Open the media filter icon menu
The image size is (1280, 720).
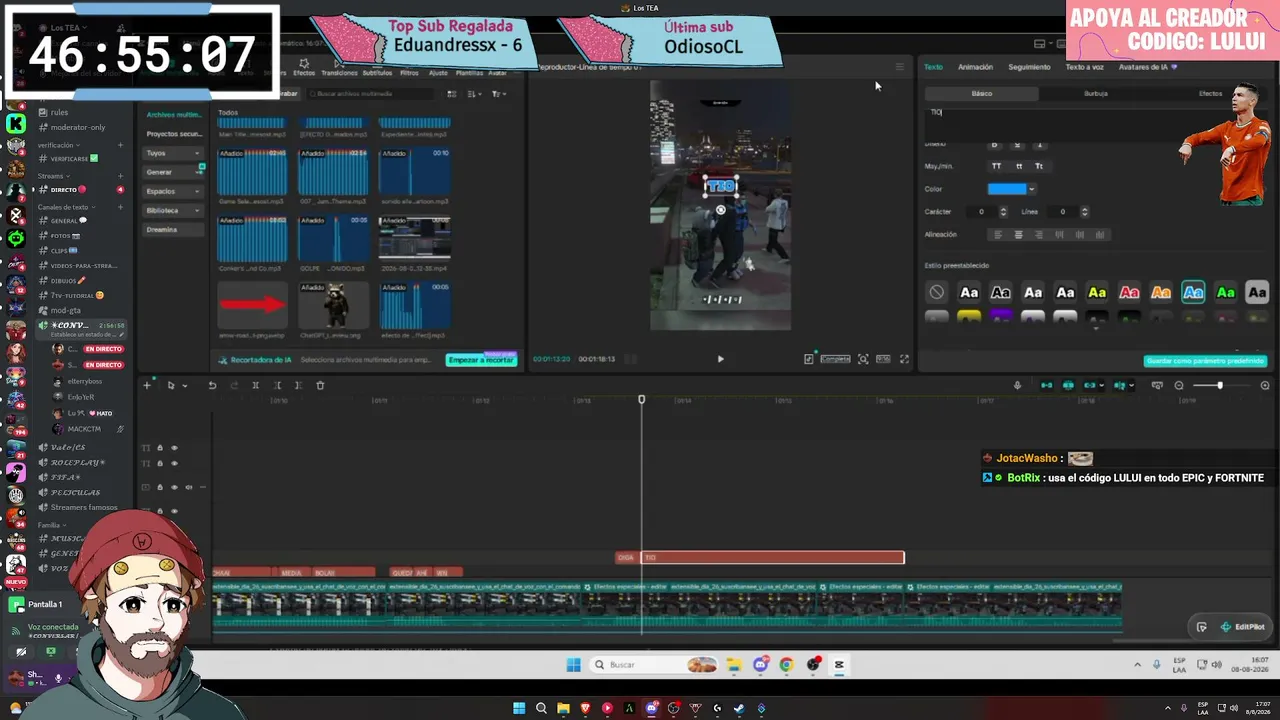tap(498, 94)
